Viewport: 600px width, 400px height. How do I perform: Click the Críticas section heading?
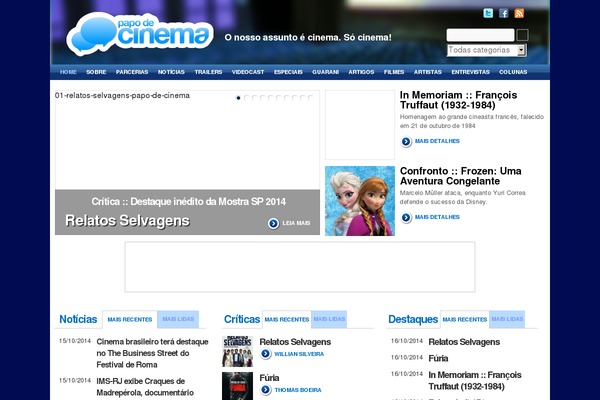[x=242, y=319]
